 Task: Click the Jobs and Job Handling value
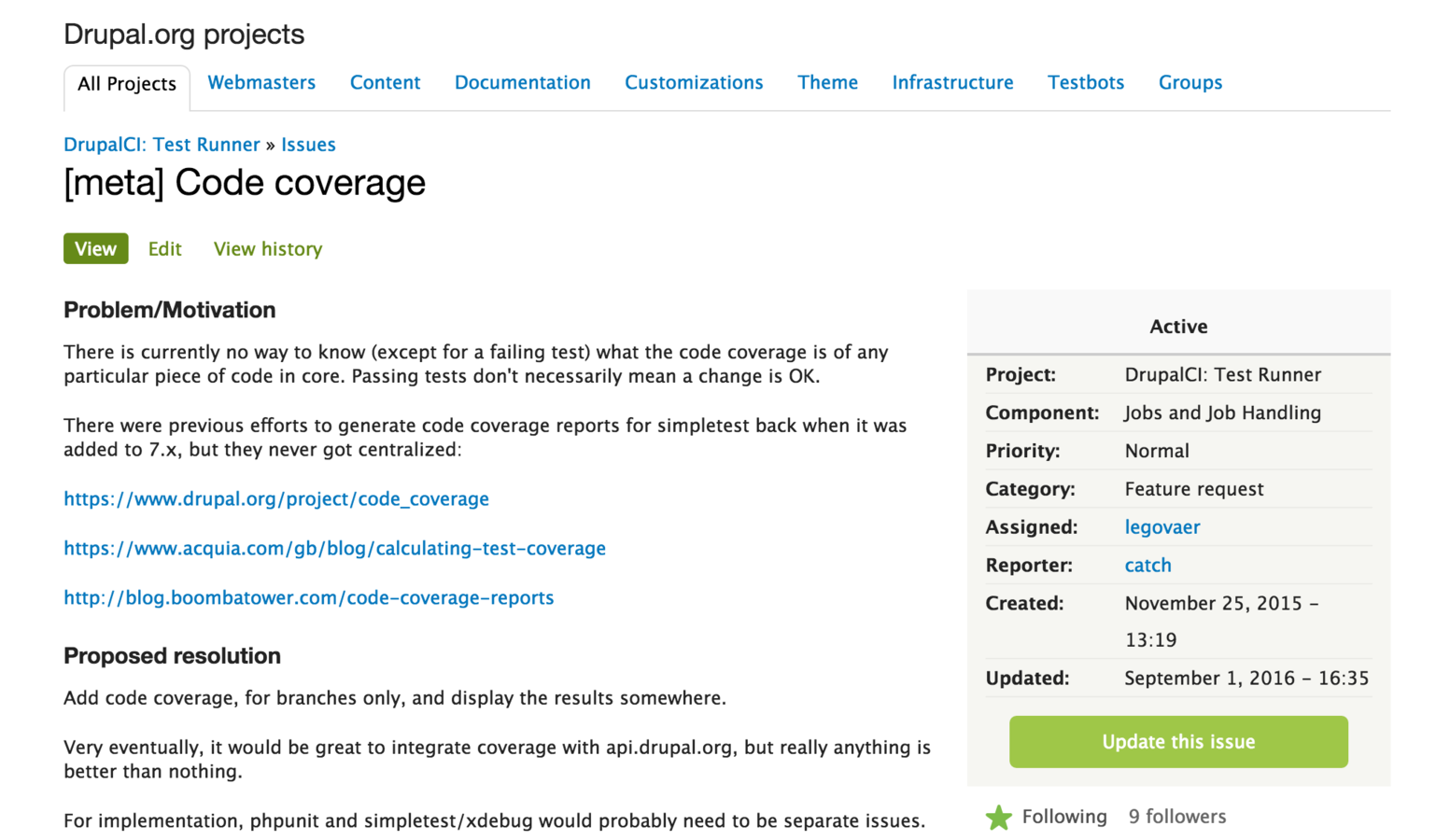click(1222, 413)
